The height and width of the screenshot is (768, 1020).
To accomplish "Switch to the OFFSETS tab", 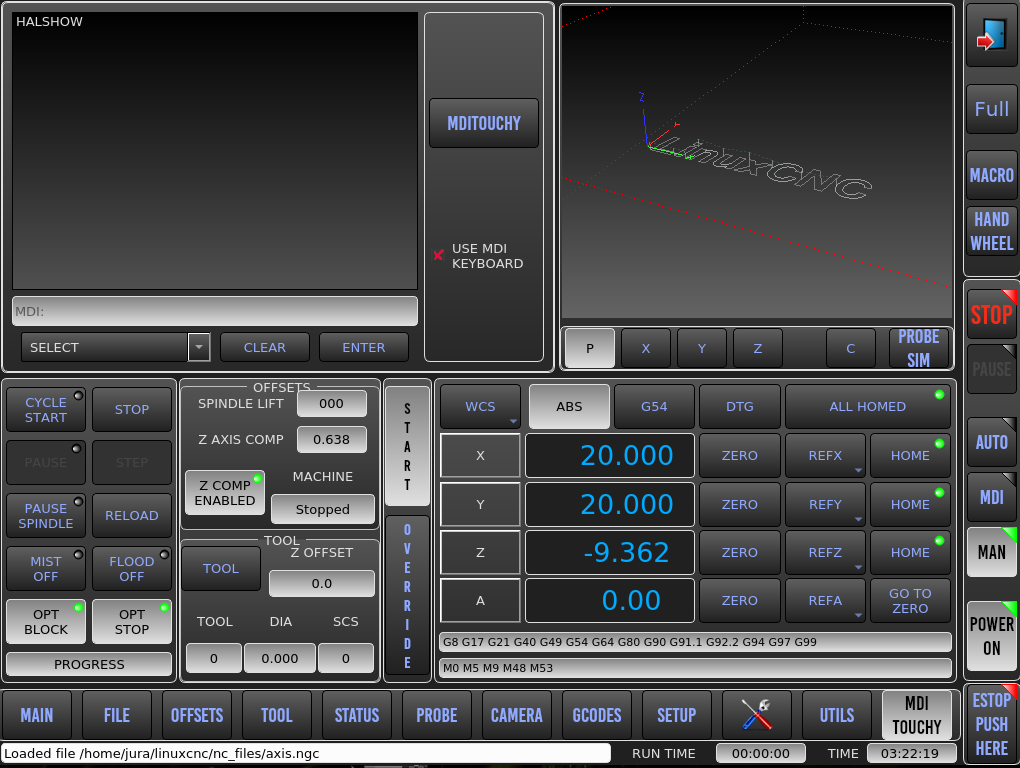I will click(197, 715).
